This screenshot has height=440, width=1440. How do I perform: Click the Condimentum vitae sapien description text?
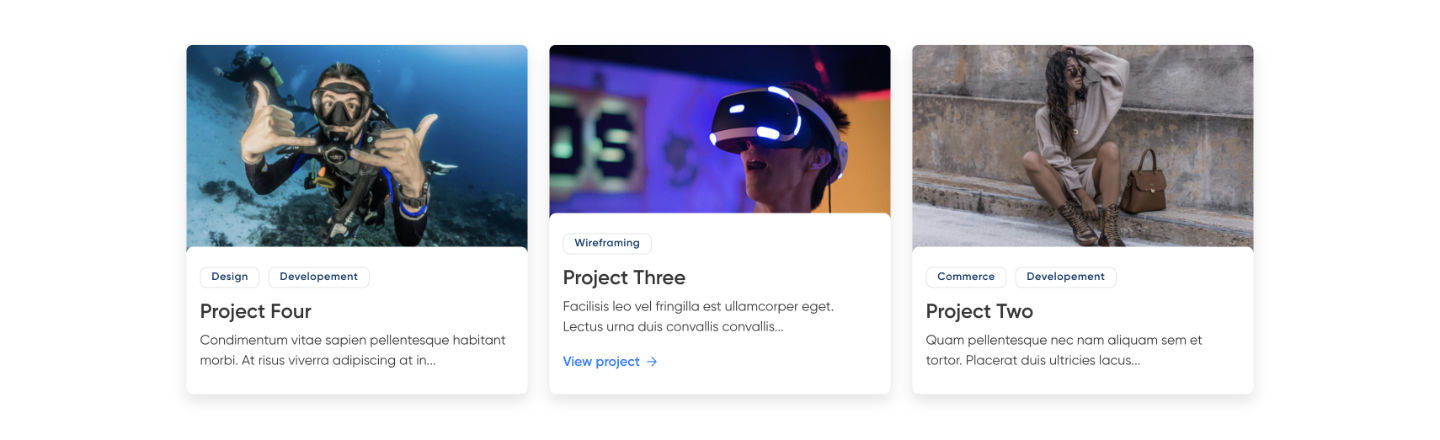click(x=353, y=350)
